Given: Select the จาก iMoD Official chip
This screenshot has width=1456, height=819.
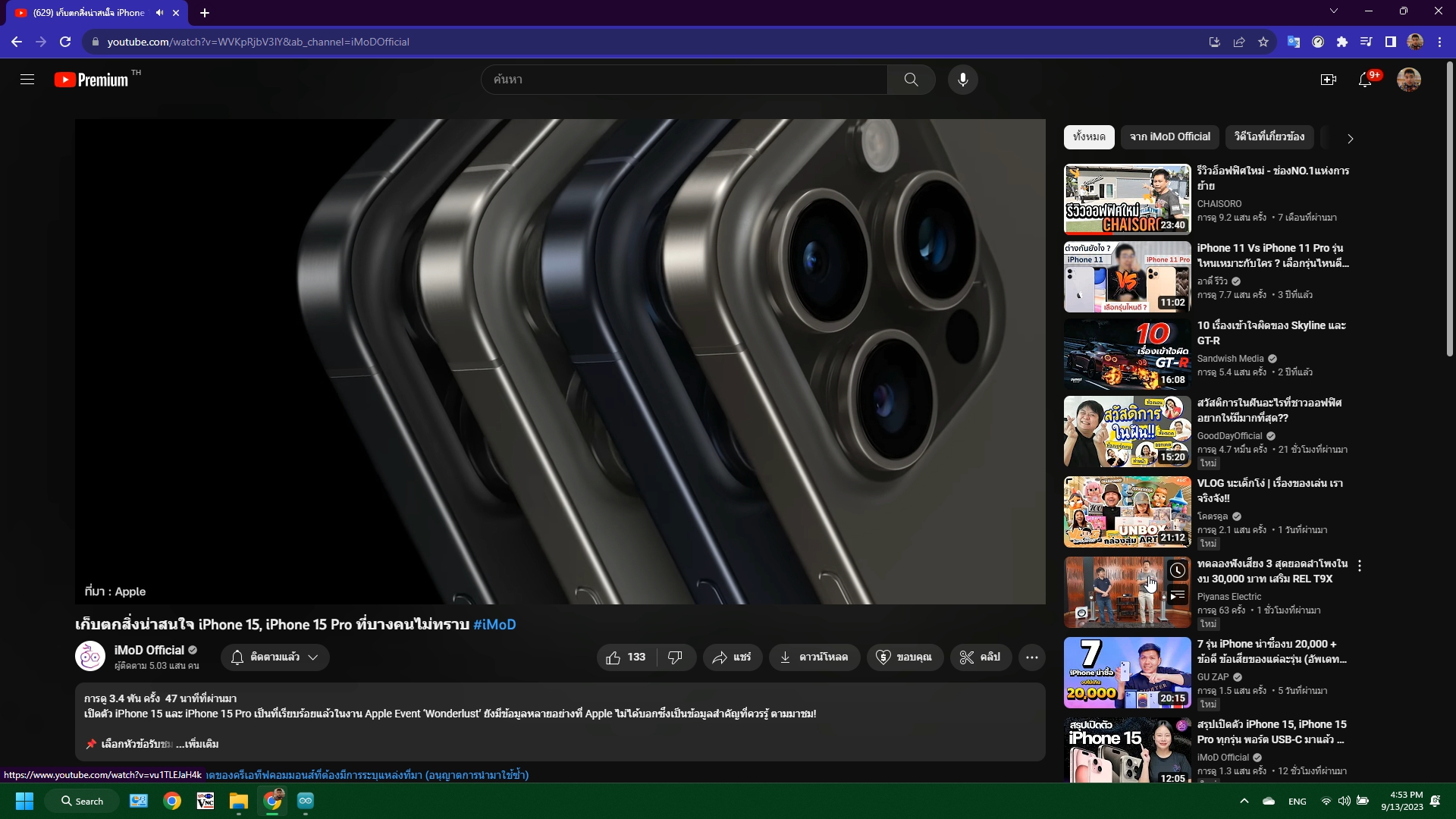Looking at the screenshot, I should (x=1169, y=136).
